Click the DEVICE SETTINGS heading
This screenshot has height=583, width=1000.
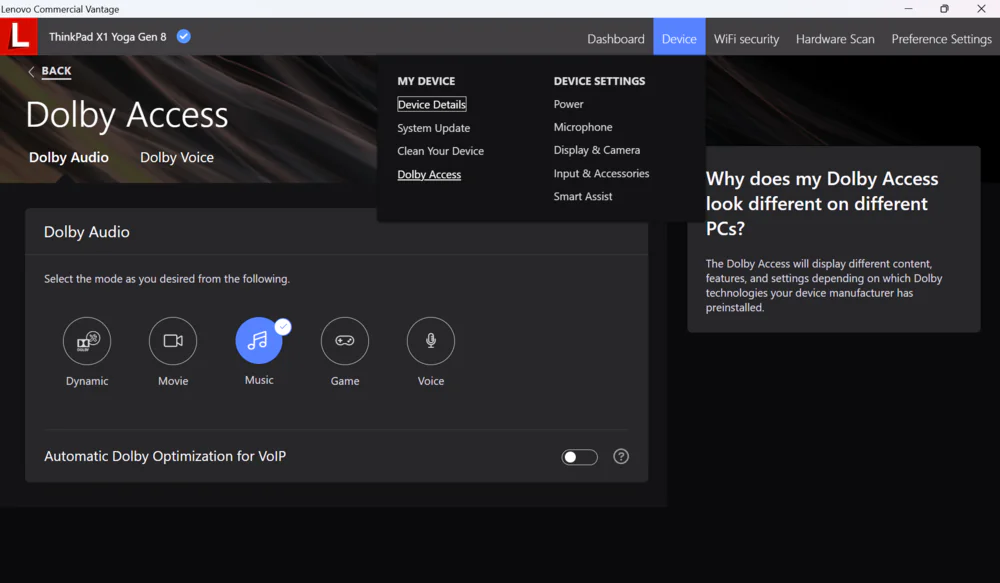[x=599, y=81]
